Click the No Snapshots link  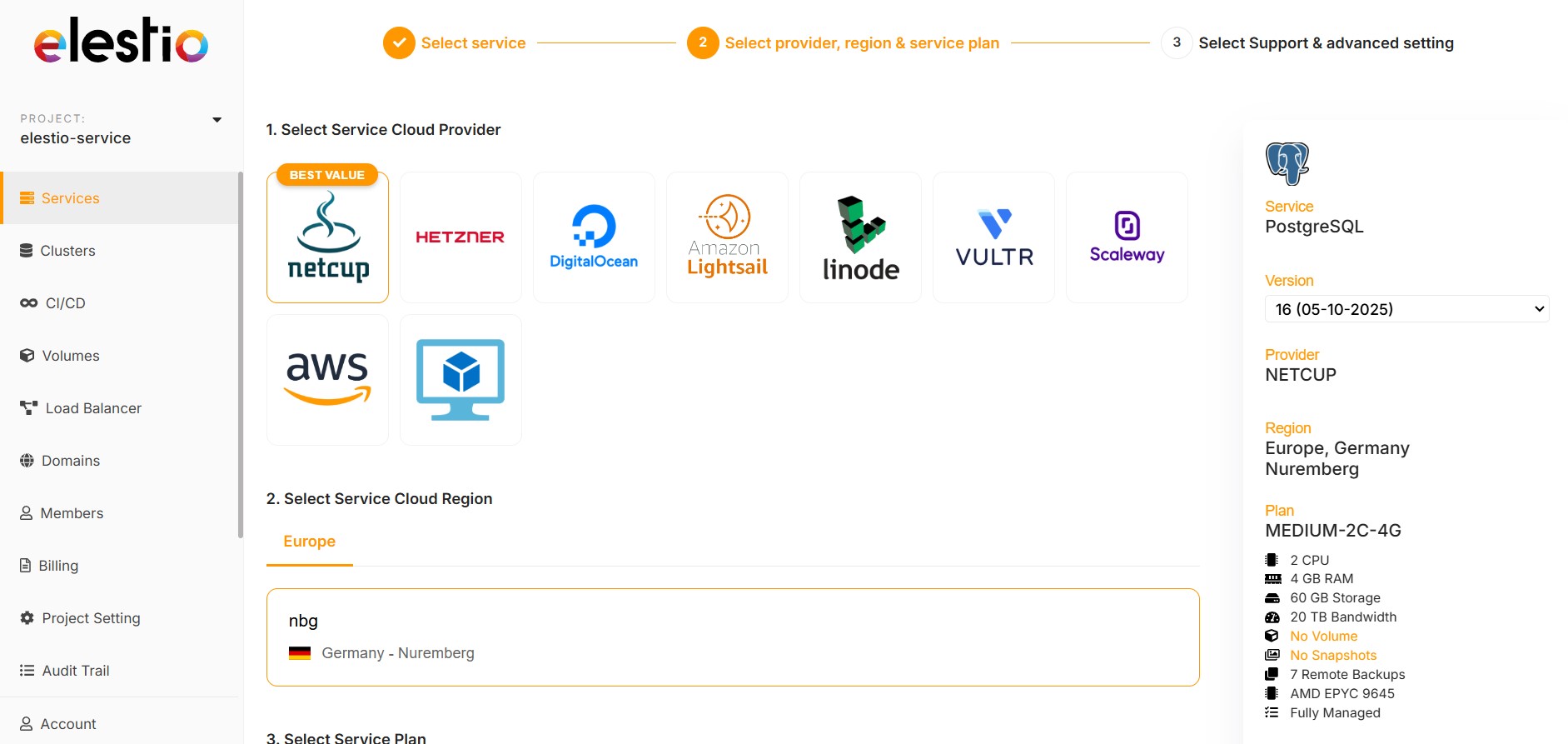[x=1332, y=655]
